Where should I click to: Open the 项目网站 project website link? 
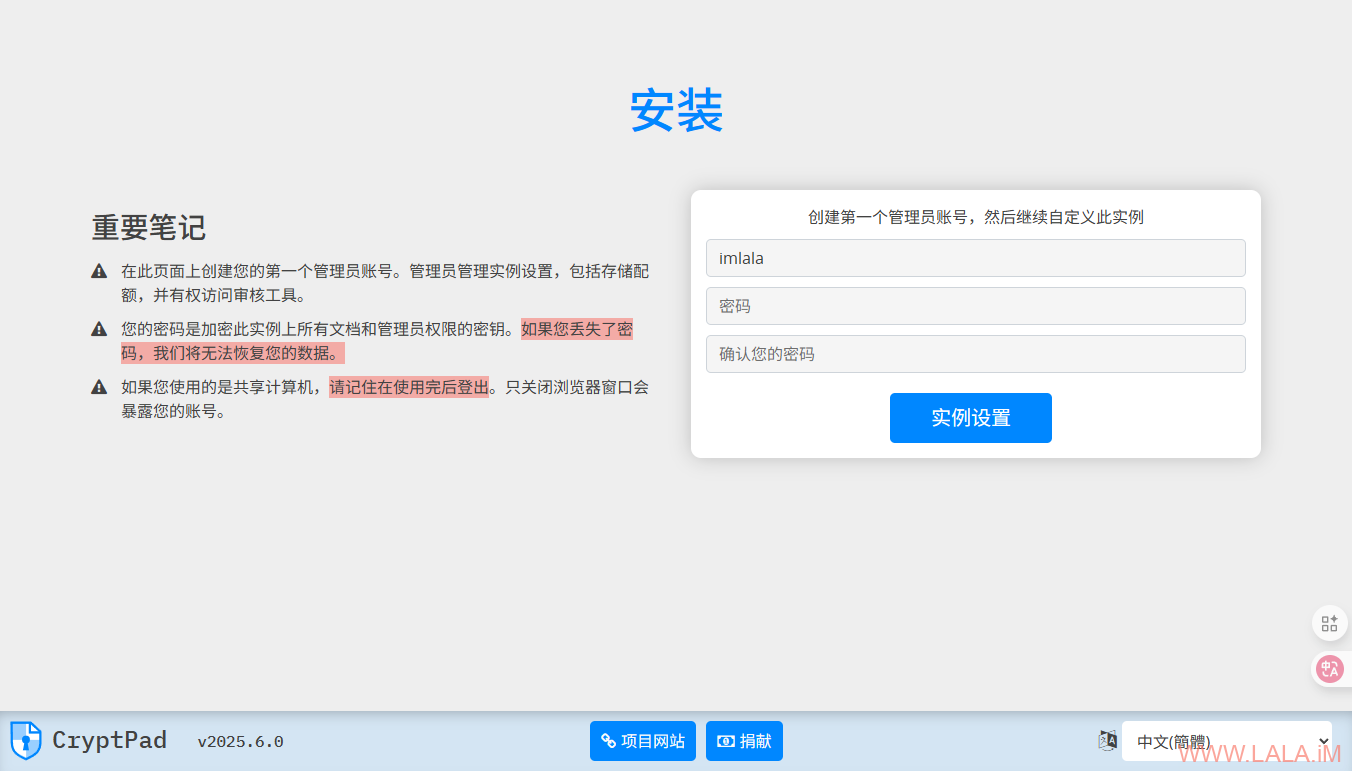point(642,741)
